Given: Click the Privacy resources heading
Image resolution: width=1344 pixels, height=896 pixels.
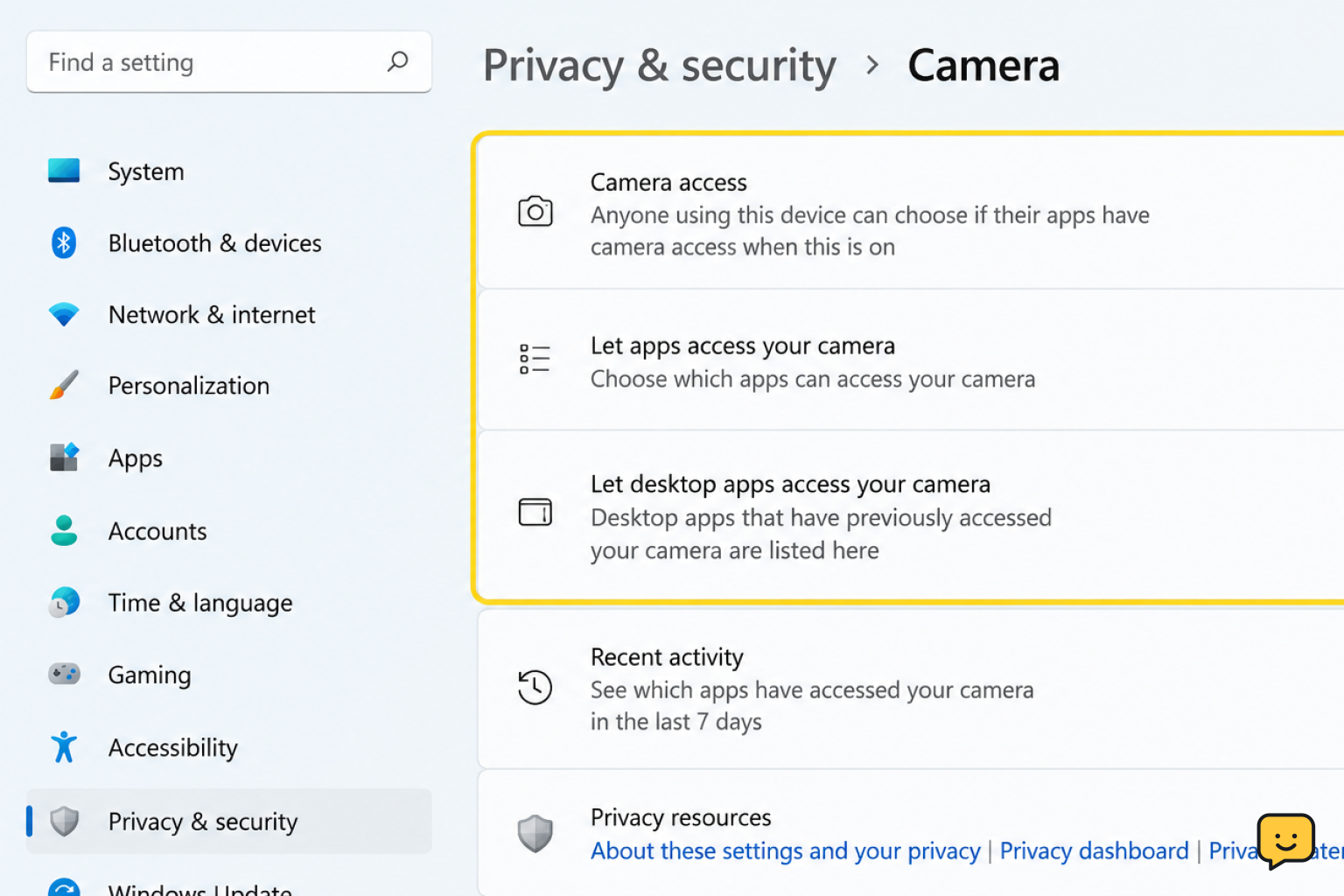Looking at the screenshot, I should click(x=681, y=817).
